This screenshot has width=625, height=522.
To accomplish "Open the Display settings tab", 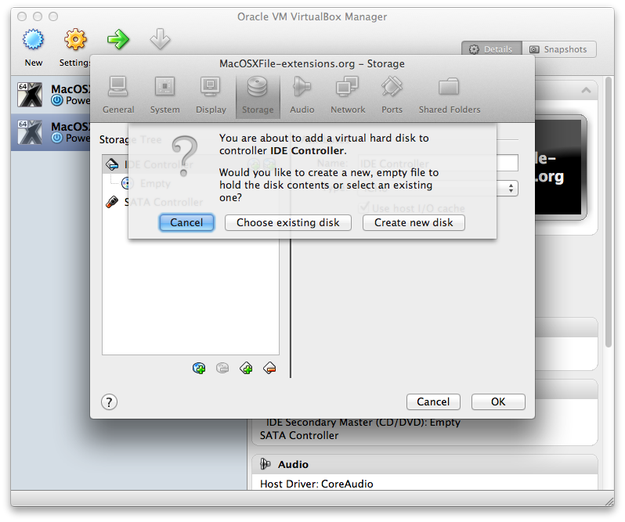I will pos(211,95).
